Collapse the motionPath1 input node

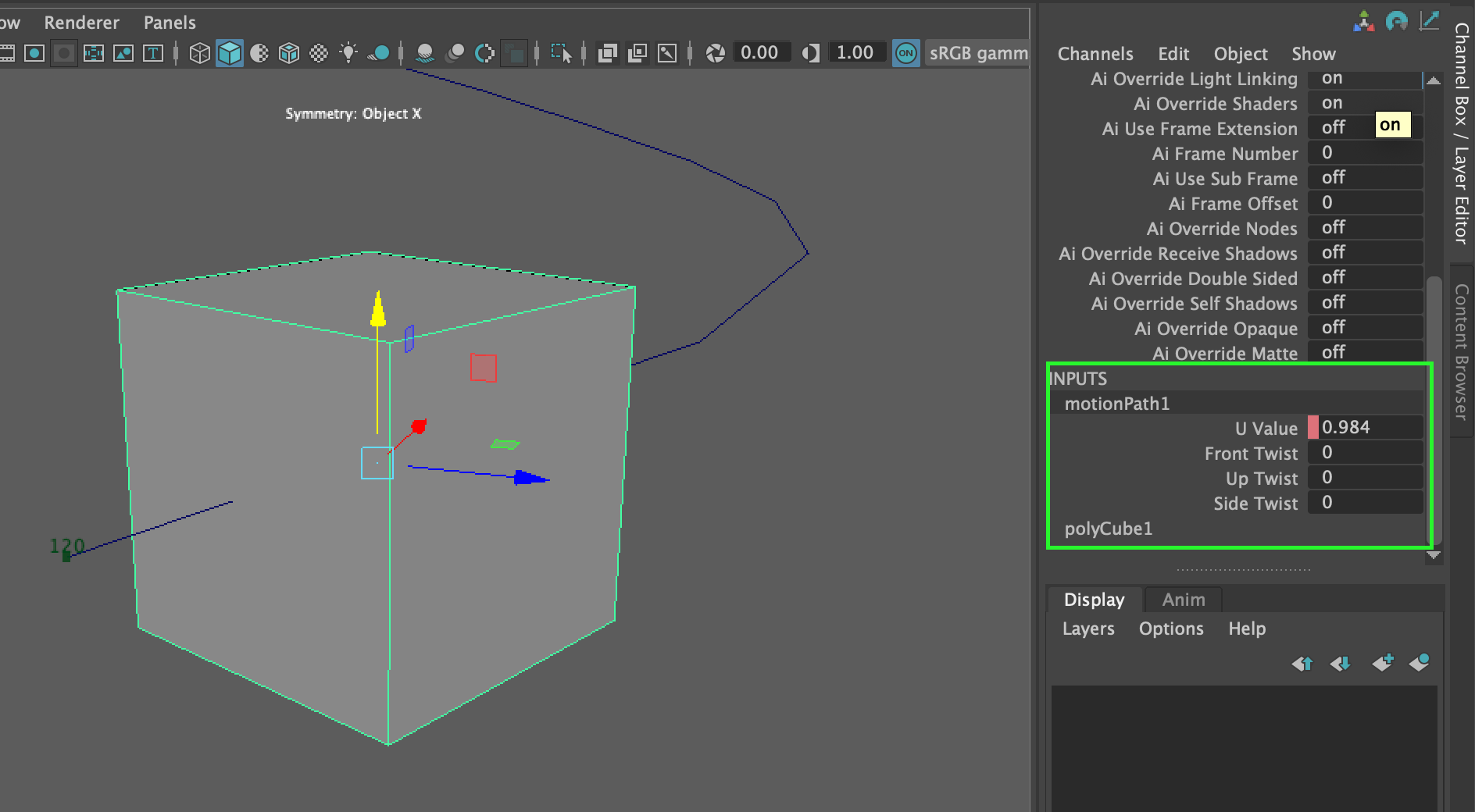[1116, 403]
